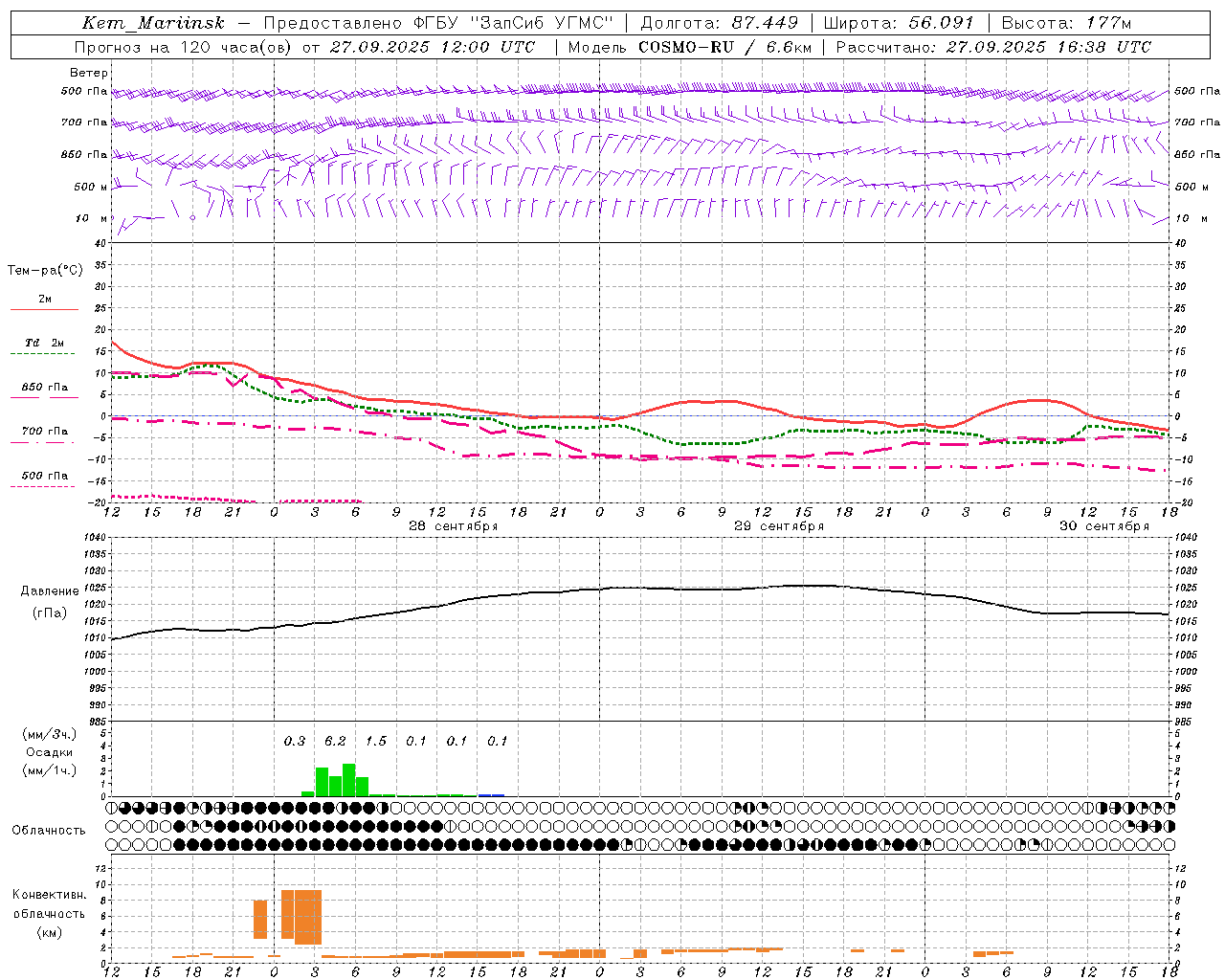This screenshot has height=980, width=1225.
Task: Click the "(гПа)" unit label under Давление
Action: click(x=50, y=613)
